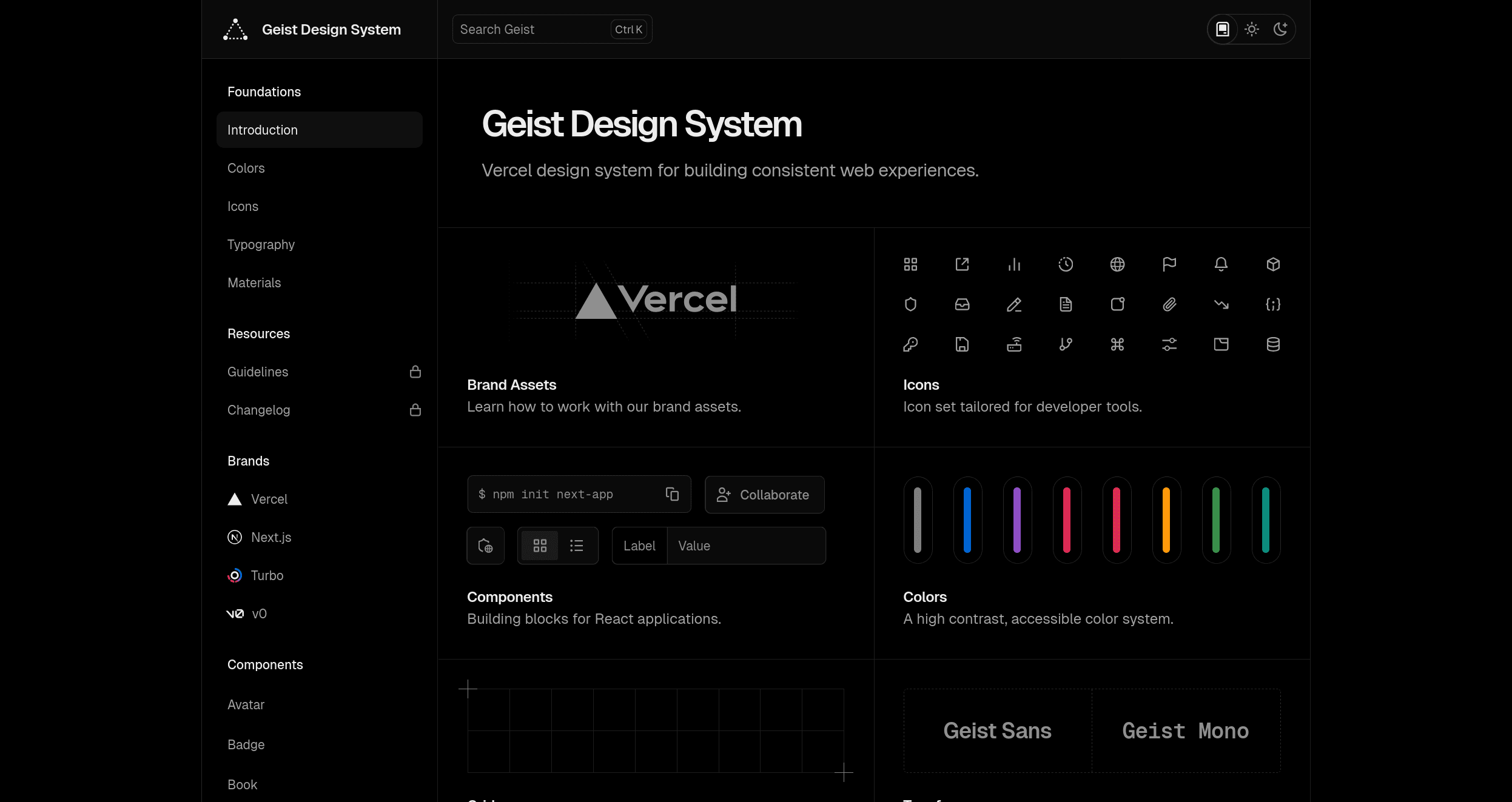Click the globe-branch icon button
The height and width of the screenshot is (802, 1512).
[485, 546]
